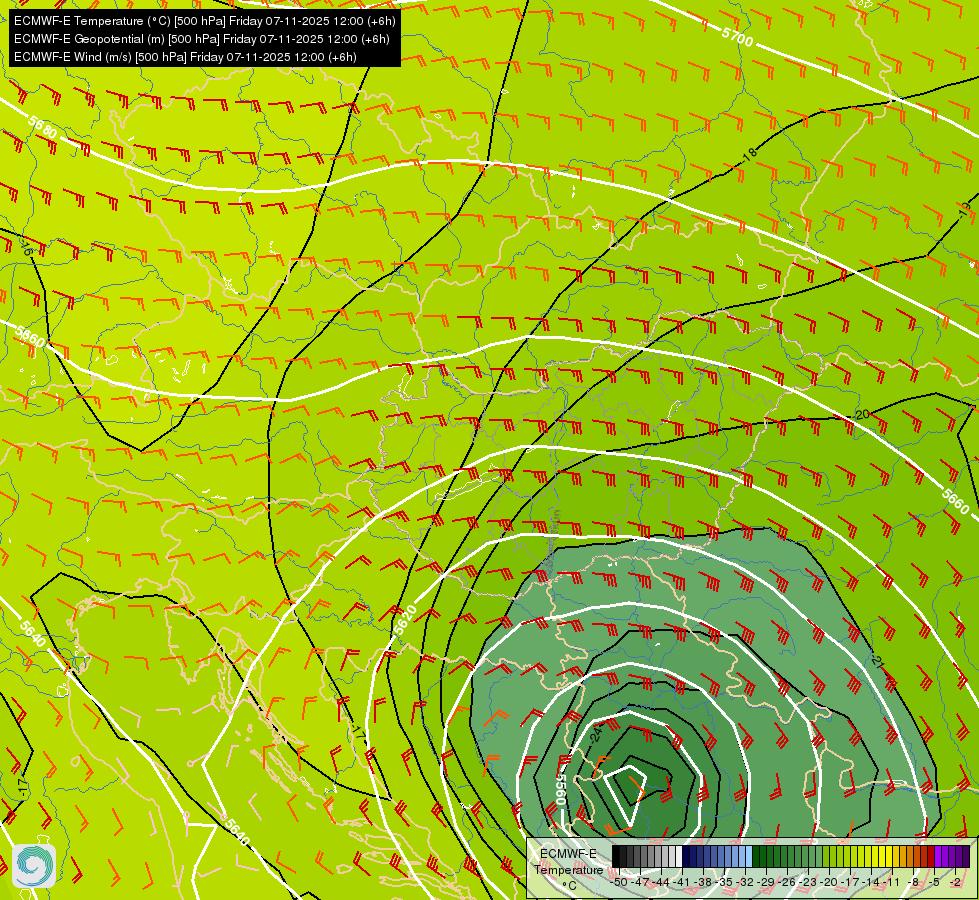Screen dimensions: 979x900
Task: Click the -47 value in the color legend
Action: tap(640, 882)
